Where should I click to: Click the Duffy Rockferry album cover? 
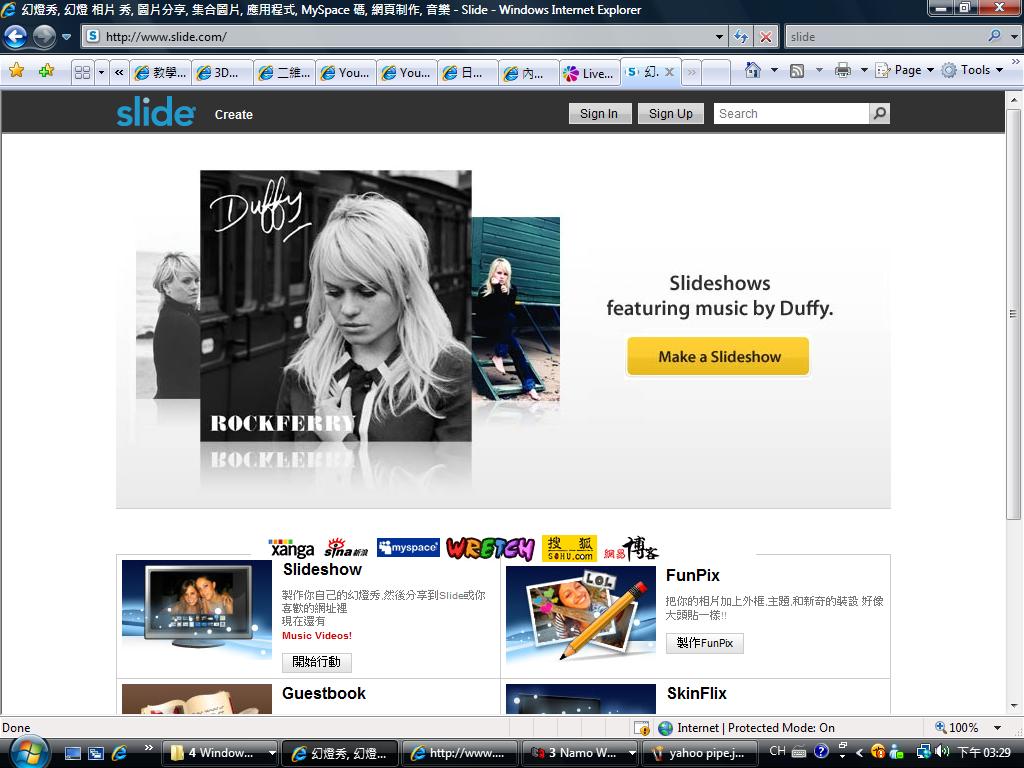[336, 306]
